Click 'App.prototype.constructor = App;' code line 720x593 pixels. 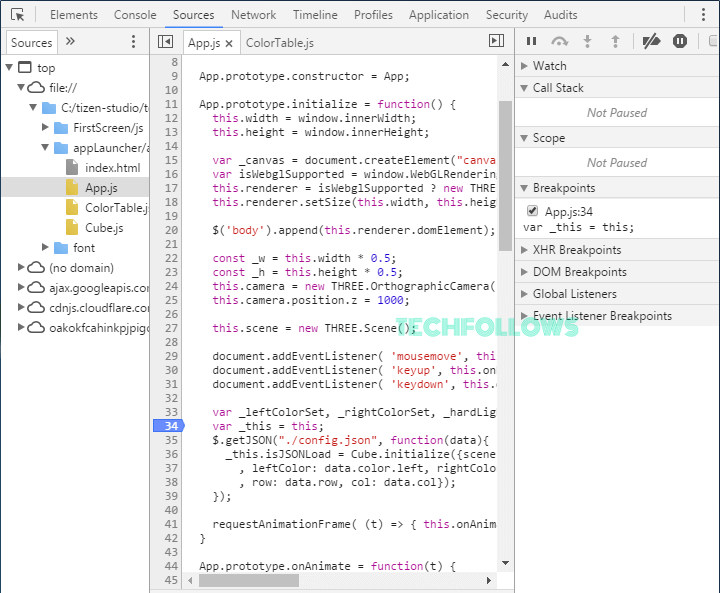pyautogui.click(x=304, y=76)
